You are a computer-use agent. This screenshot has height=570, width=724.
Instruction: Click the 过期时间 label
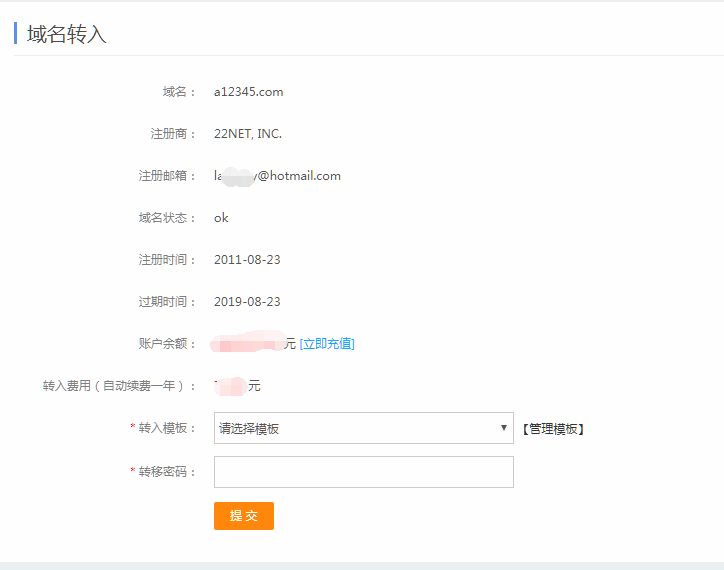pyautogui.click(x=166, y=302)
